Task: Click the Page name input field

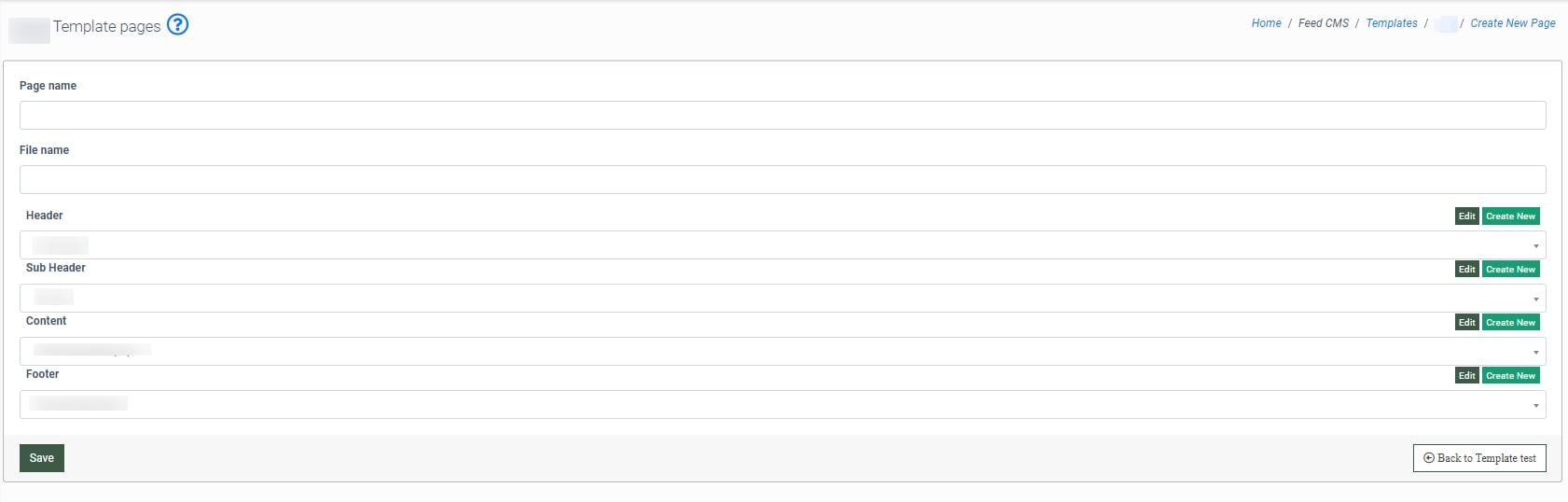Action: (782, 116)
